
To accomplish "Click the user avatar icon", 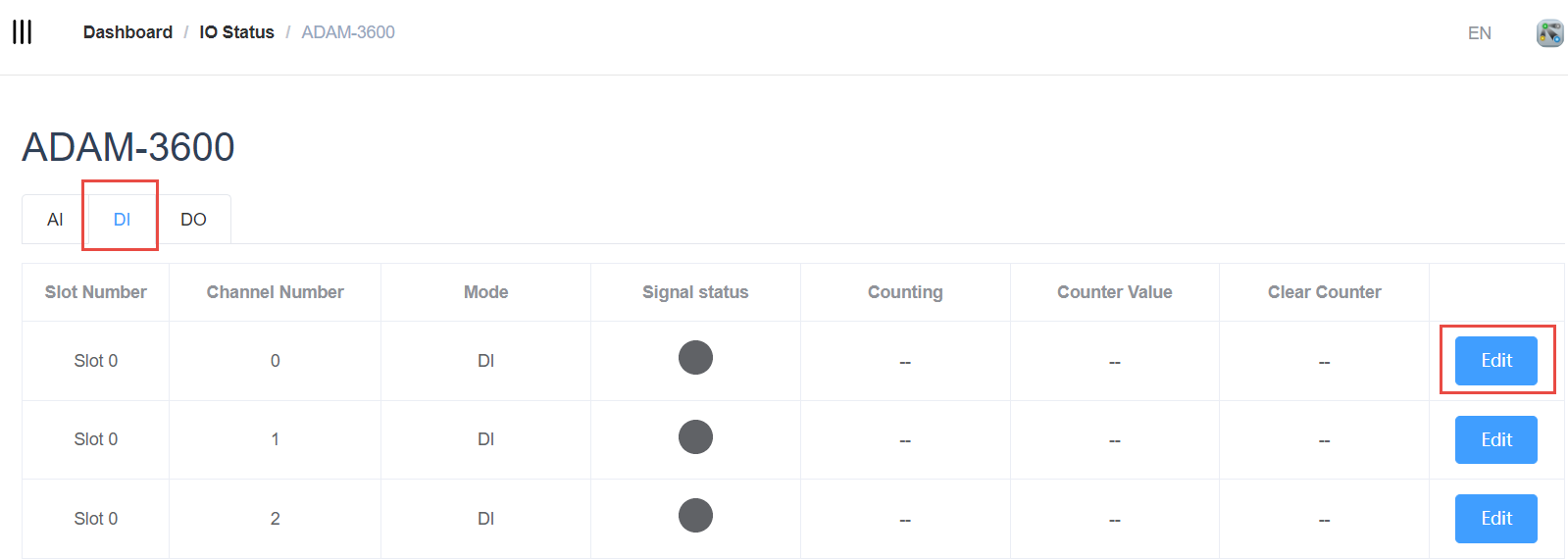I will tap(1549, 32).
